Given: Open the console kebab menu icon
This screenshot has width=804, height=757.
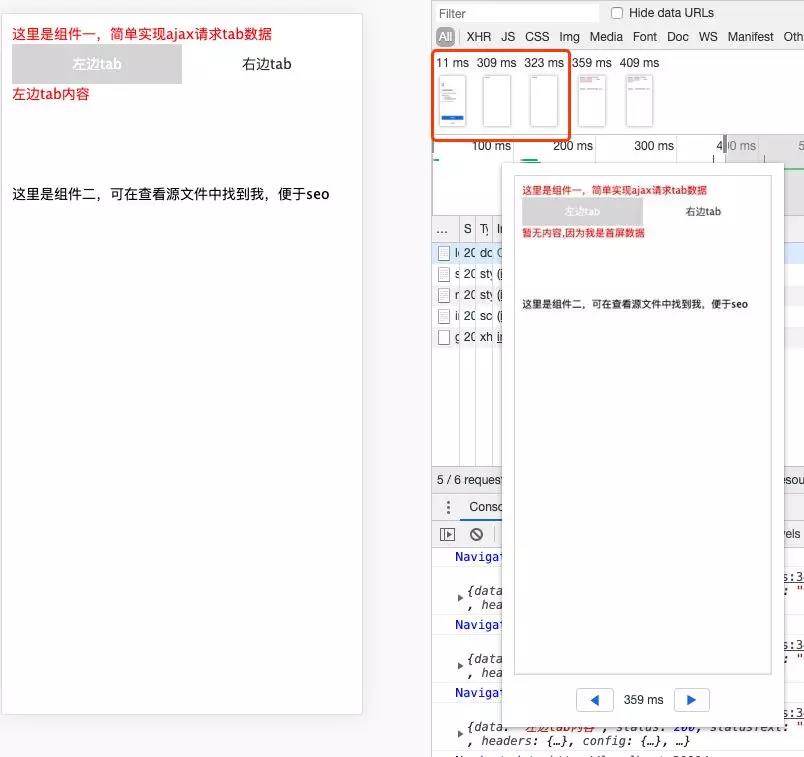Looking at the screenshot, I should point(447,506).
